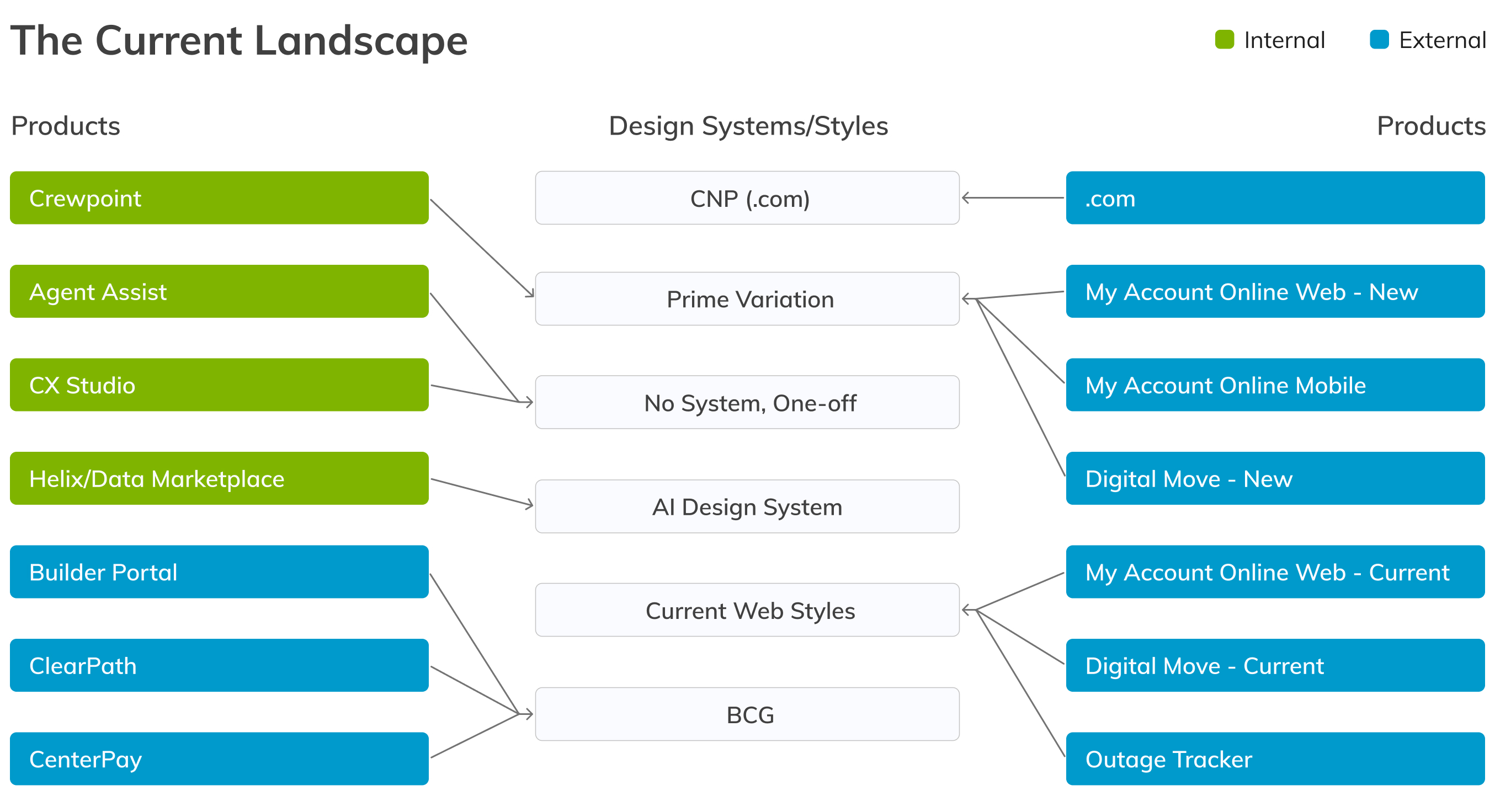Viewport: 1495px width, 812px height.
Task: Click the Internal legend label
Action: coord(1284,41)
